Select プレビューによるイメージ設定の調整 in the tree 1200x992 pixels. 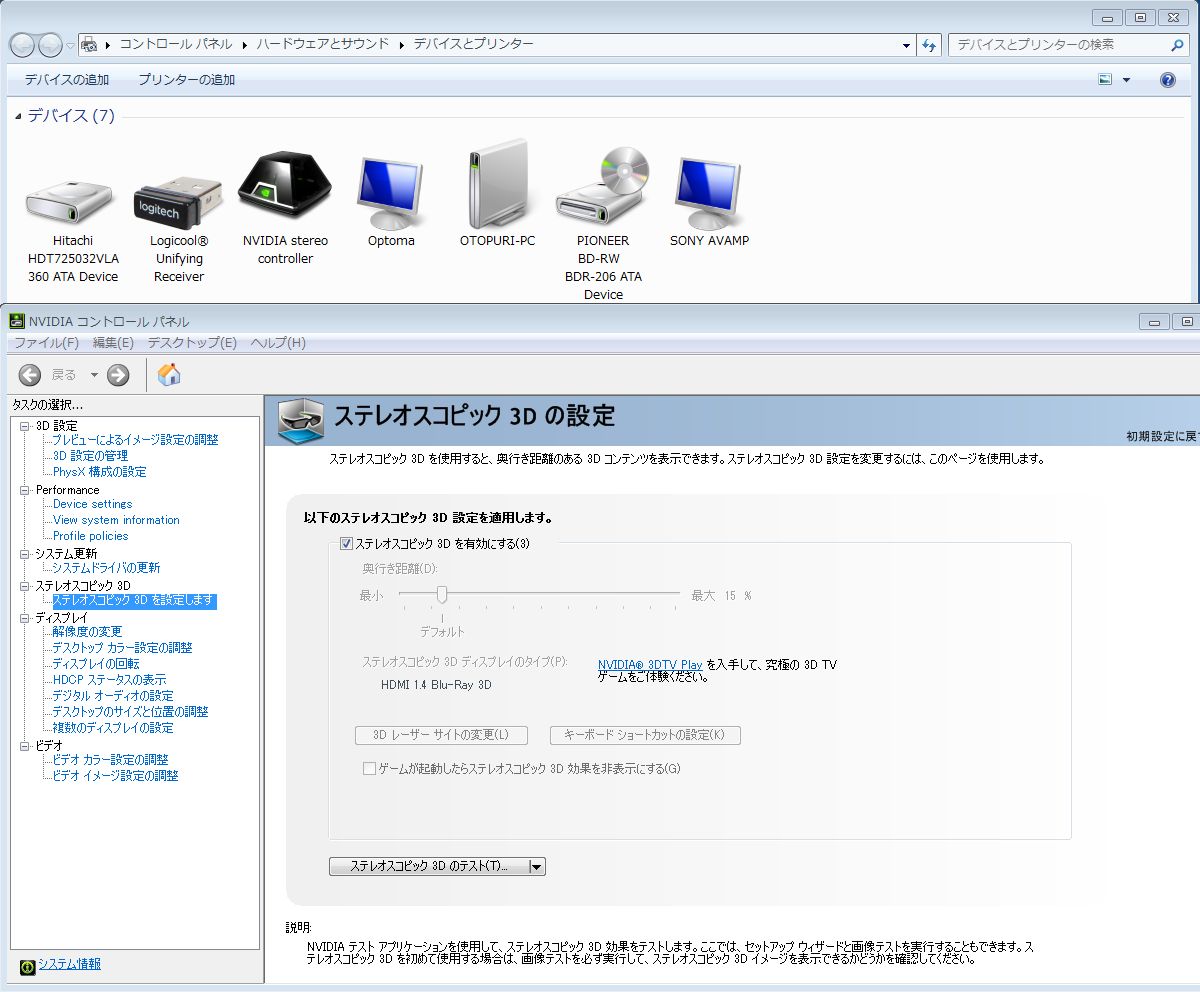point(135,440)
